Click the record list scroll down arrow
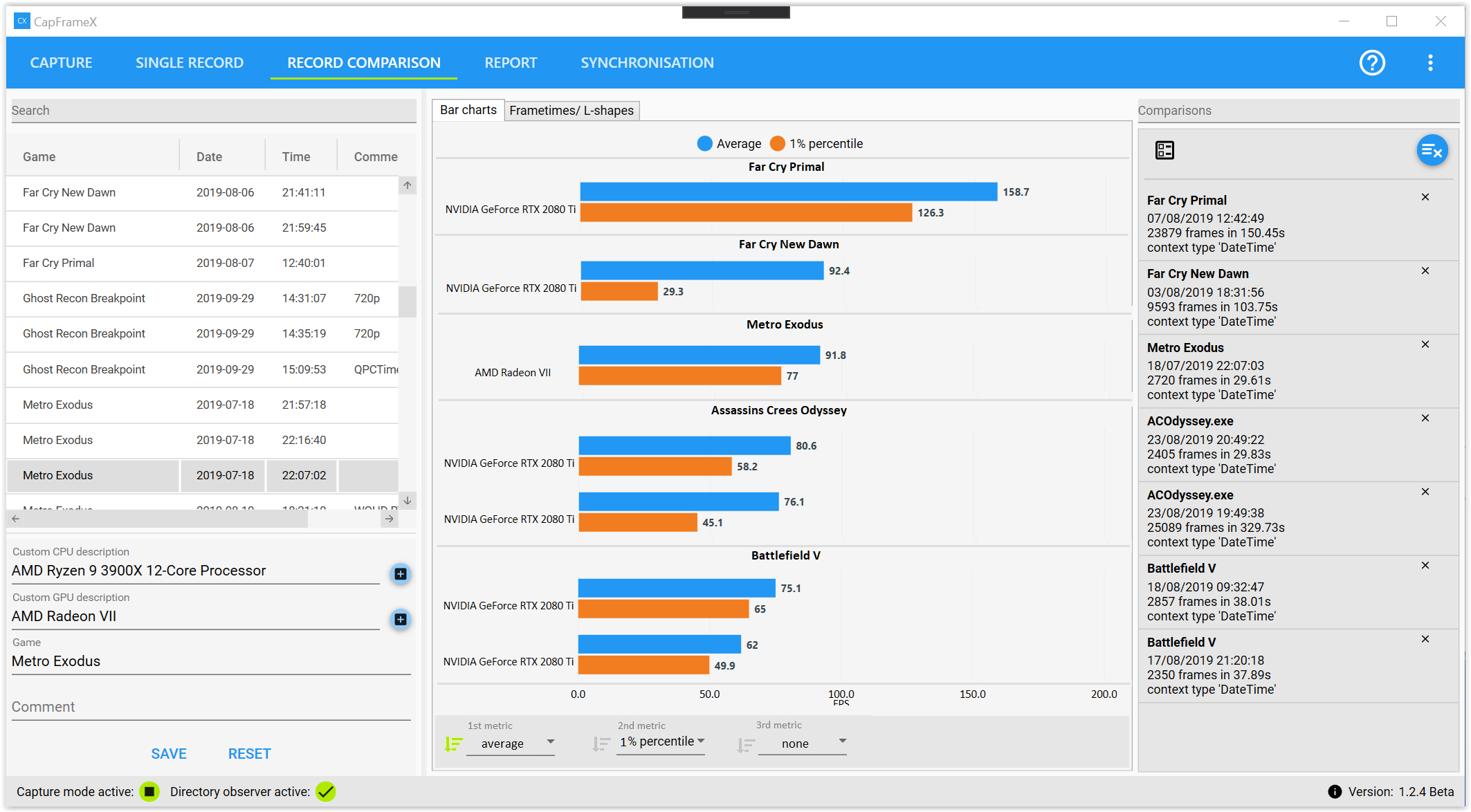This screenshot has width=1471, height=812. [x=408, y=500]
